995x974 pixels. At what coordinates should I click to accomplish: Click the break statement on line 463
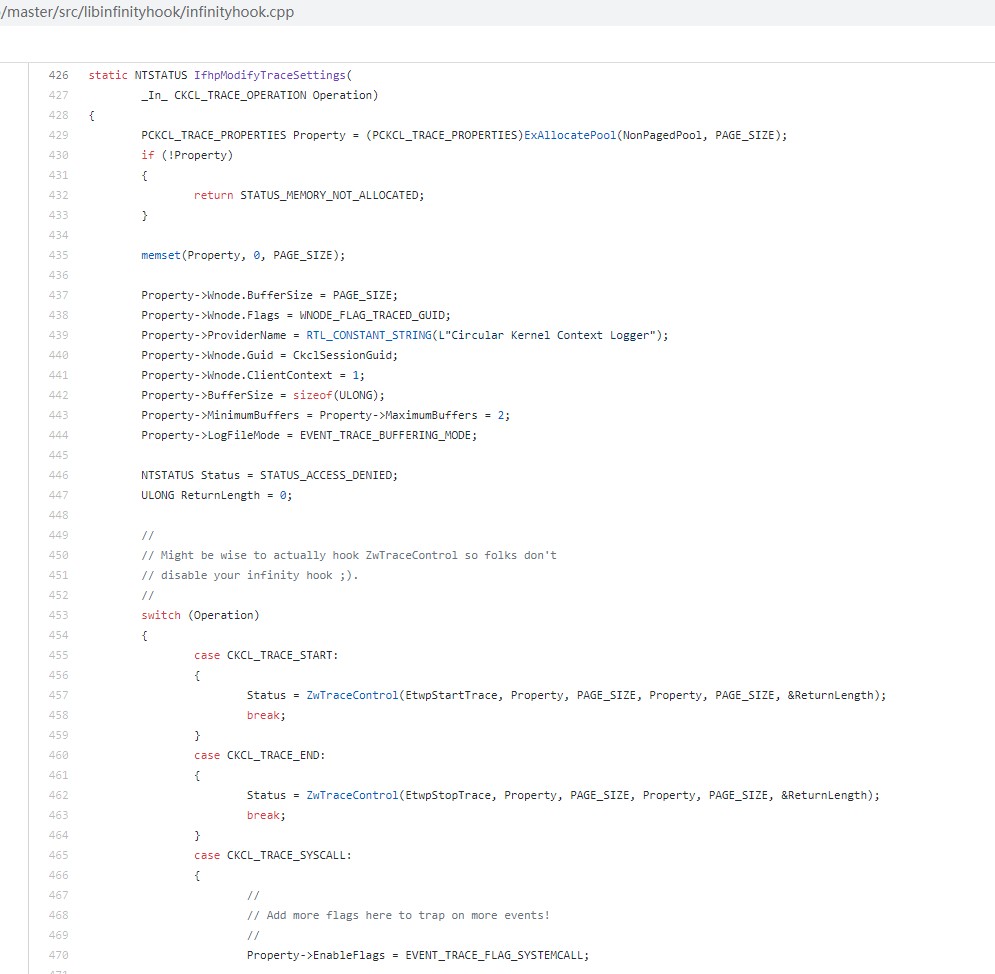coord(266,815)
